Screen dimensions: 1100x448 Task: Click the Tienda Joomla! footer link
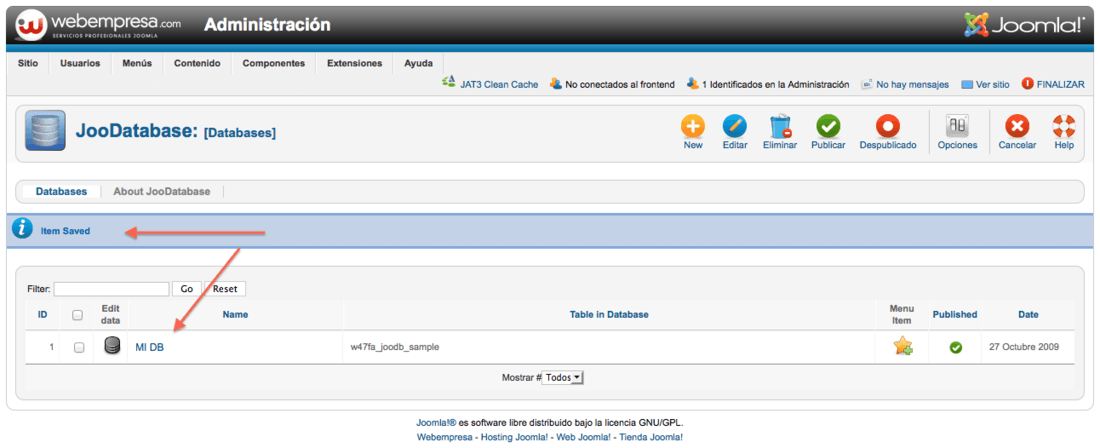coord(649,437)
